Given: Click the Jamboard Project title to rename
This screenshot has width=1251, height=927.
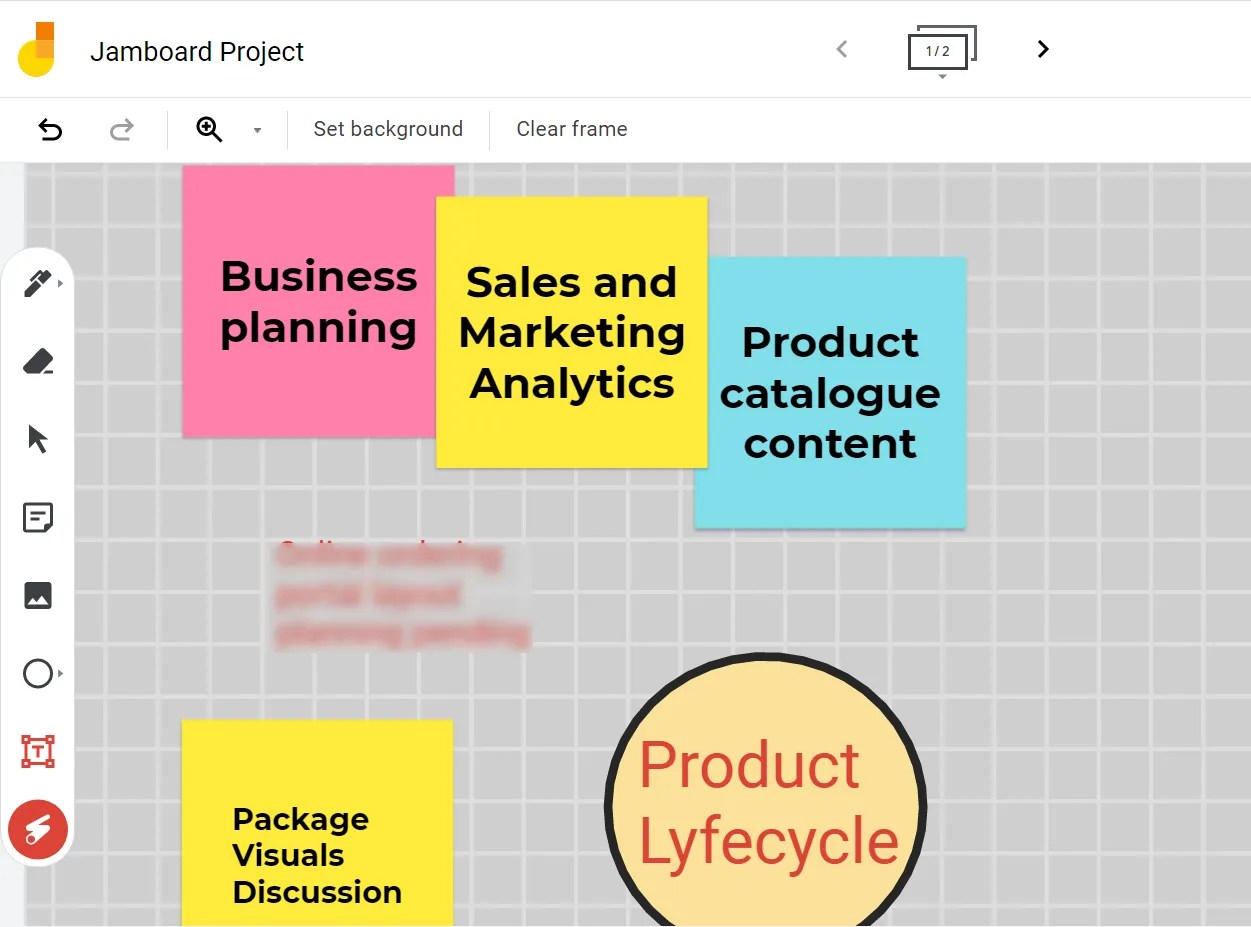Looking at the screenshot, I should click(x=196, y=52).
